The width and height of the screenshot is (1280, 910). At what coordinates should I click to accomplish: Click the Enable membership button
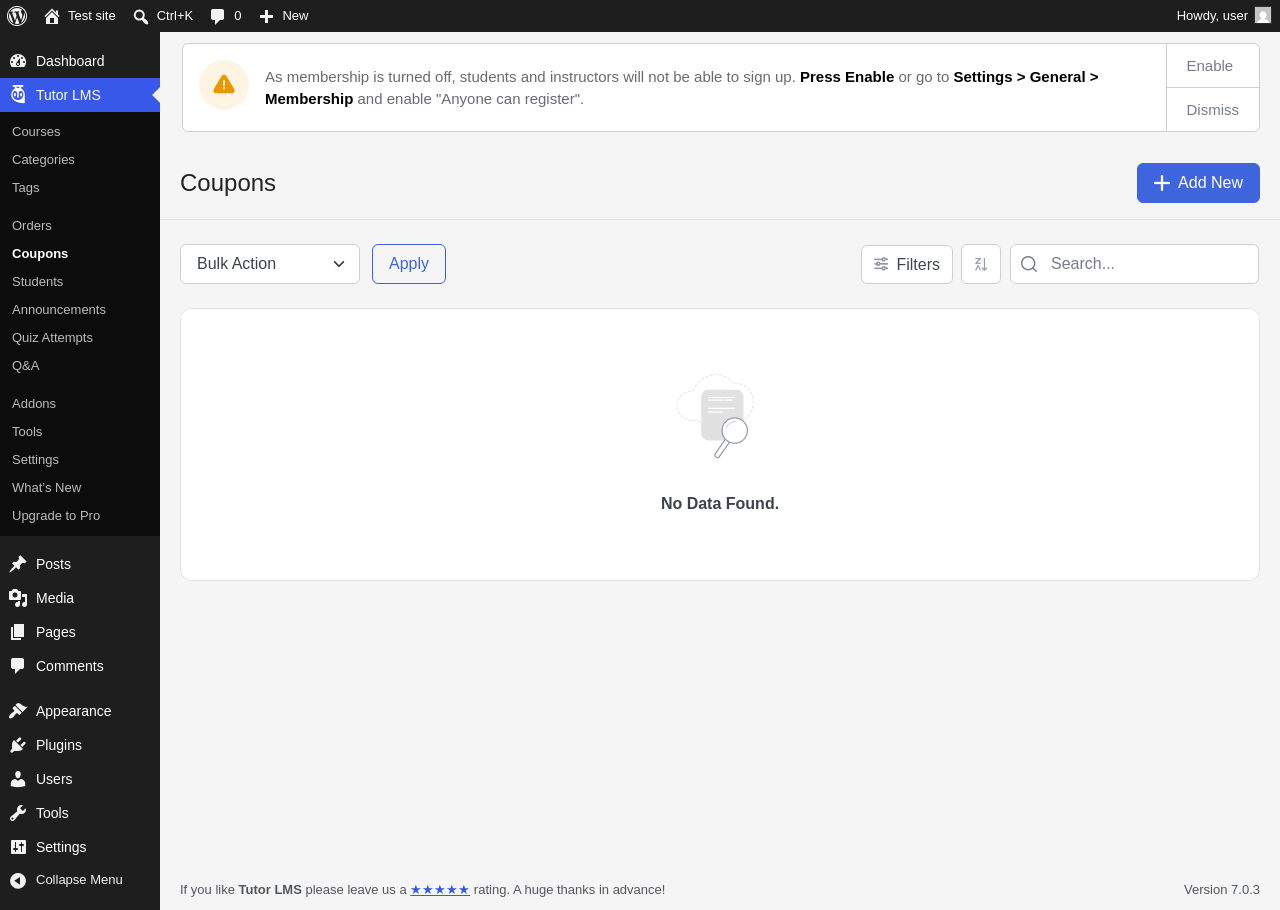click(1212, 66)
